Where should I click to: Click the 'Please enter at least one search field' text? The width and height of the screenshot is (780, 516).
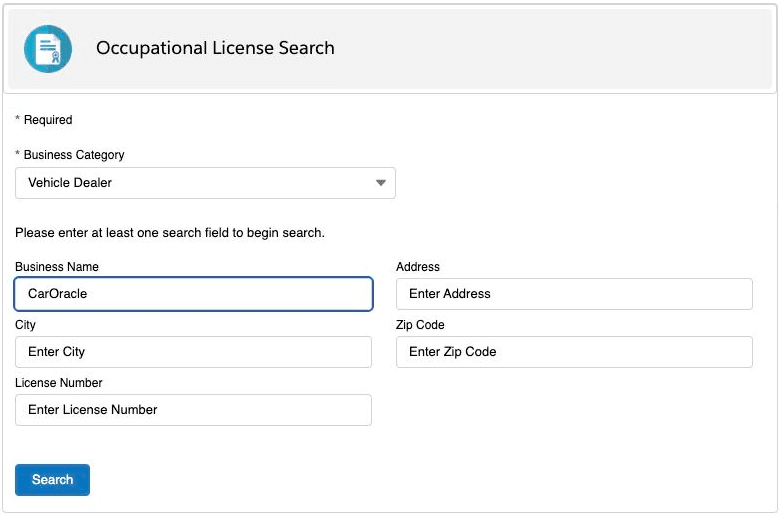[x=170, y=233]
